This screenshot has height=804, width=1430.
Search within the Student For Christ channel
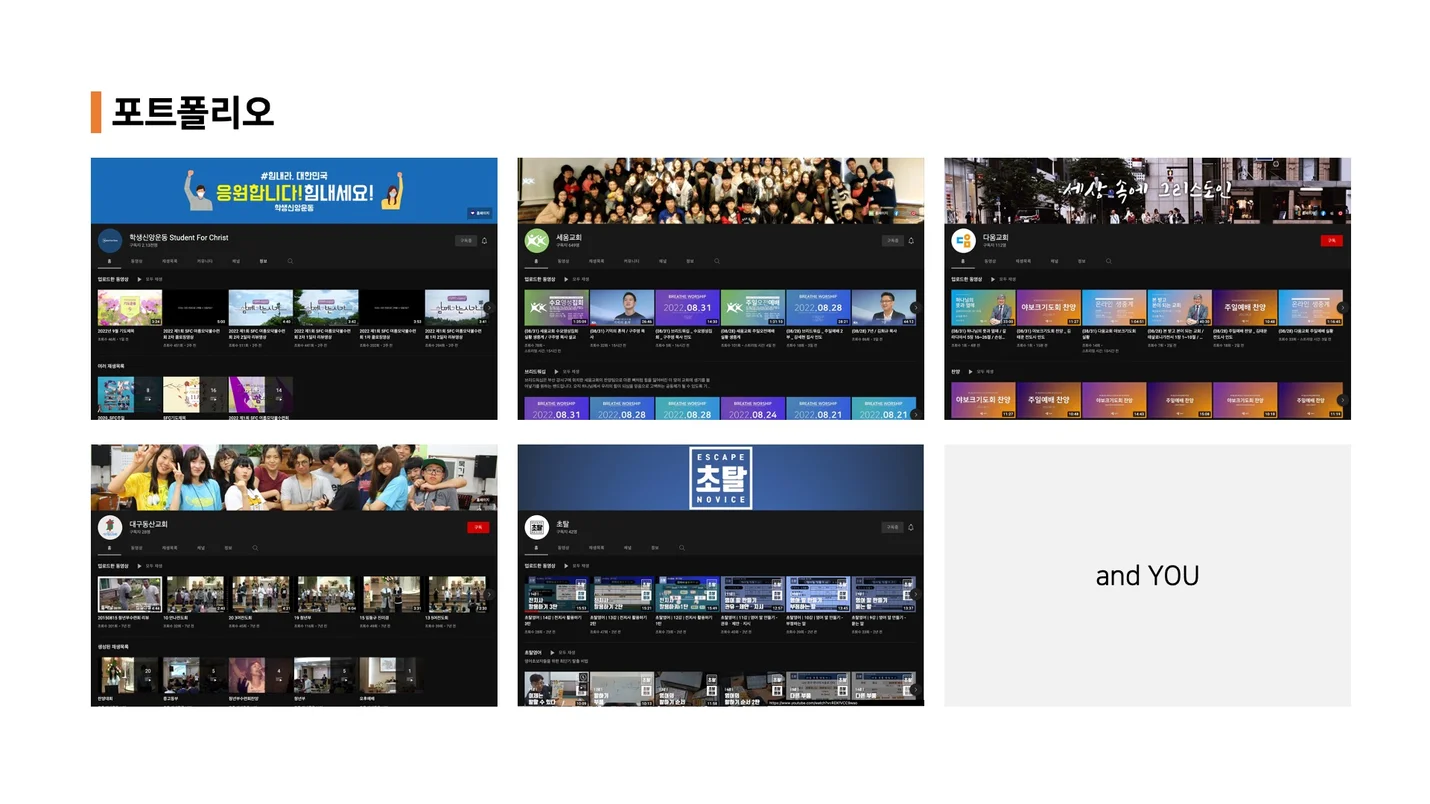290,261
